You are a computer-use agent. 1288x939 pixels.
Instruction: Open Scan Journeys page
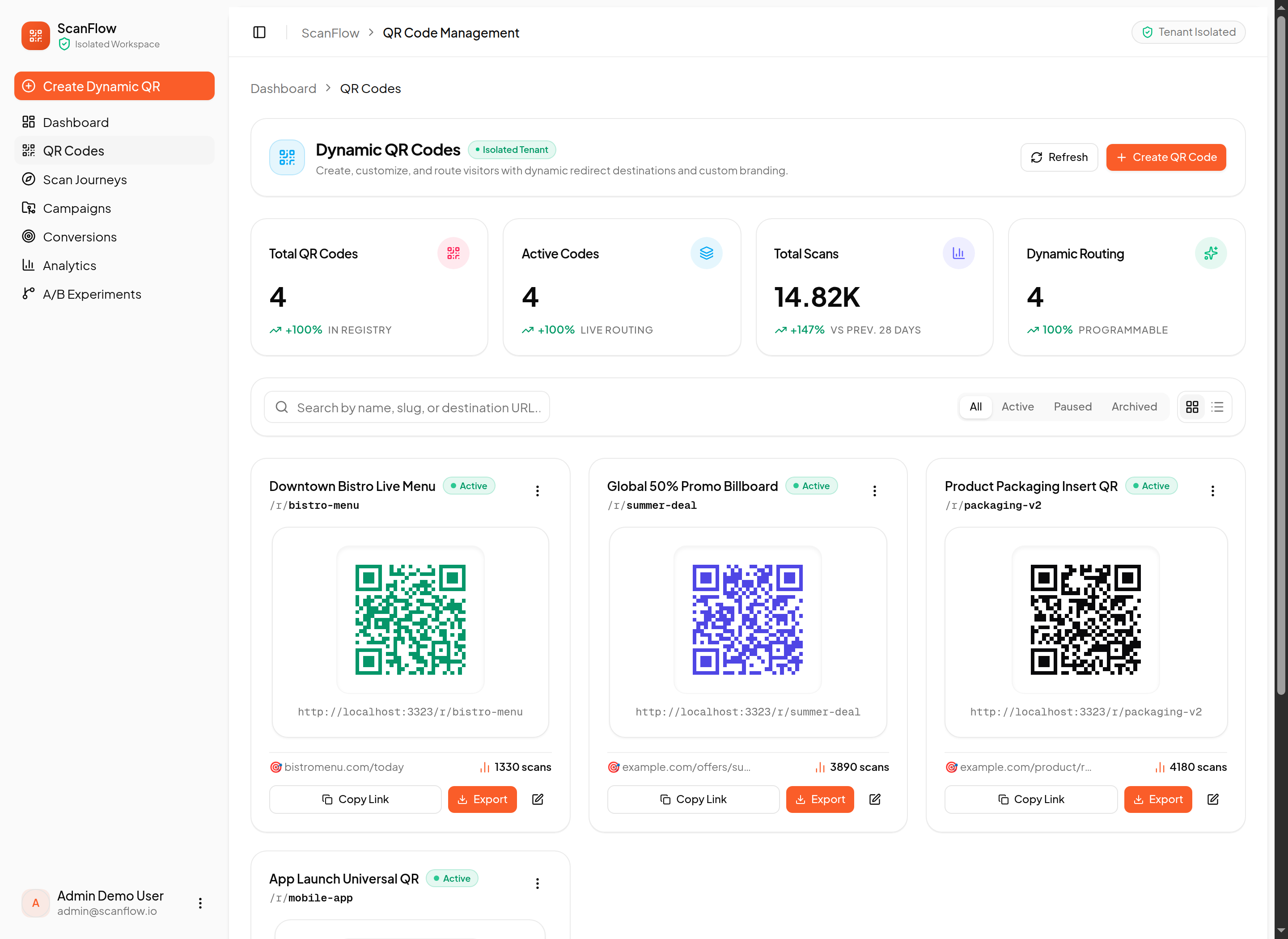click(x=114, y=180)
